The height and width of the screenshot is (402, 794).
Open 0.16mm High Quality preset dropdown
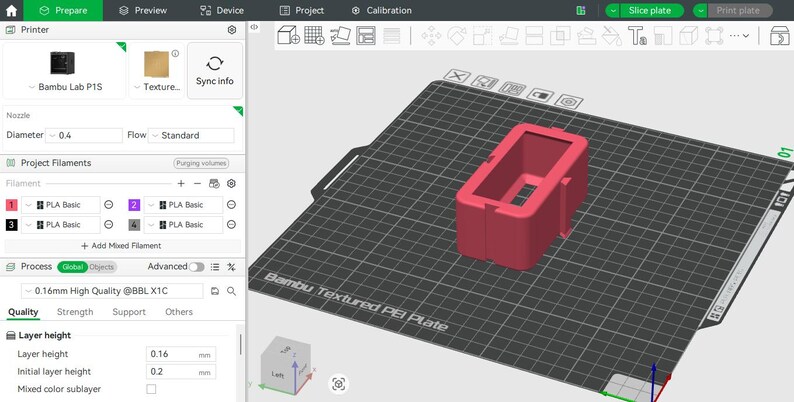[112, 291]
